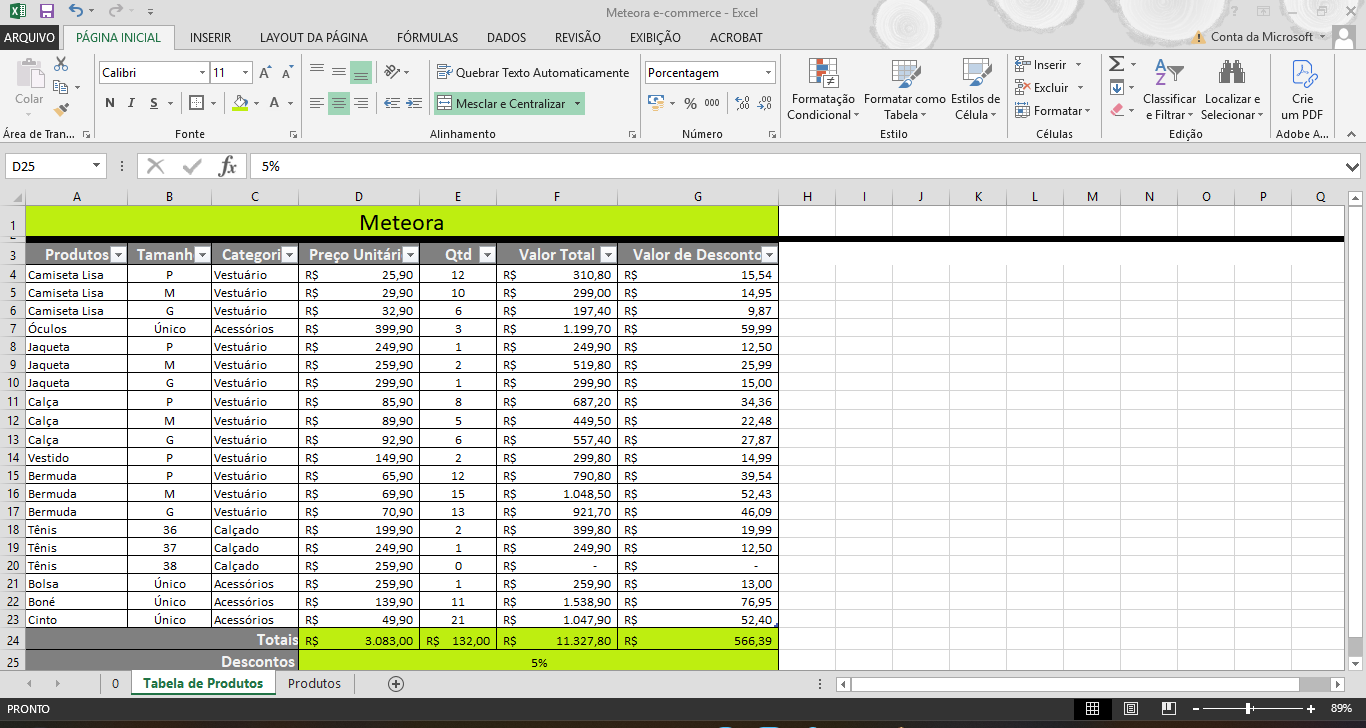Click the percent style icon
This screenshot has width=1366, height=728.
click(690, 103)
